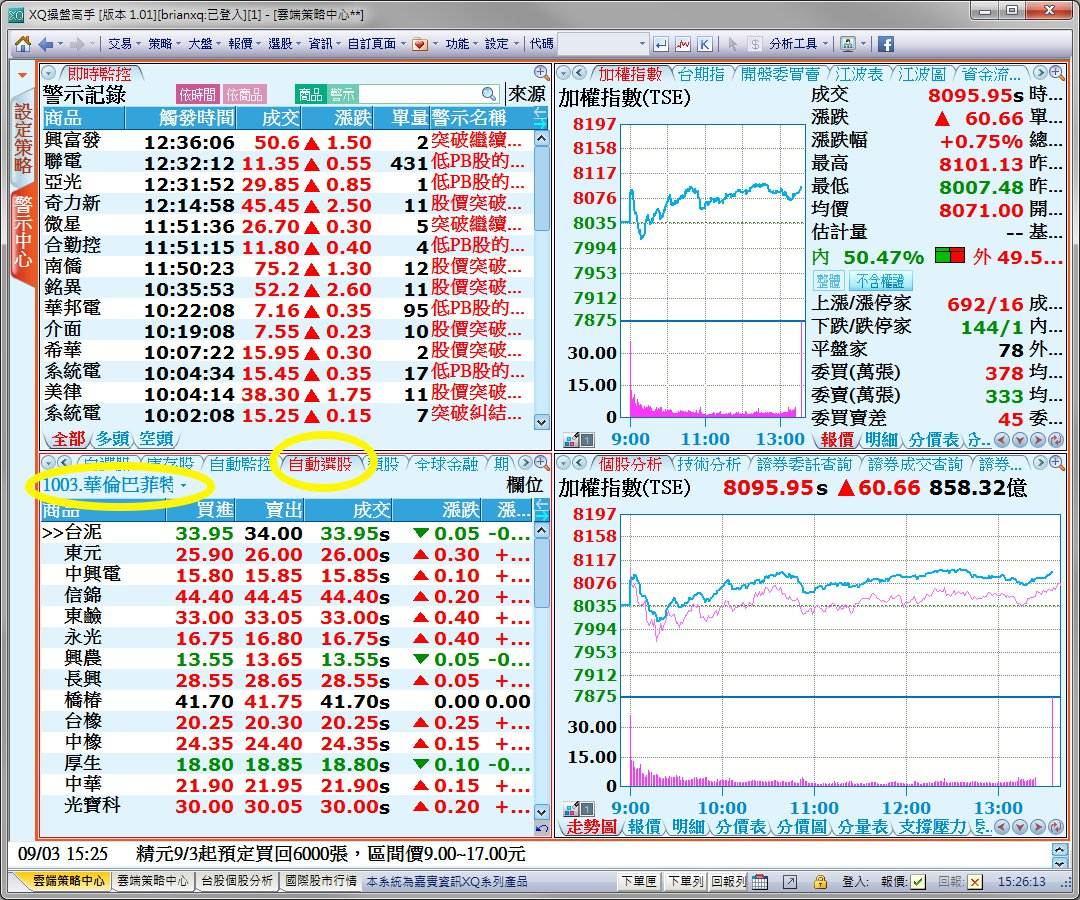The image size is (1080, 900).
Task: Click the magnifier in the alert search box
Action: click(x=489, y=94)
